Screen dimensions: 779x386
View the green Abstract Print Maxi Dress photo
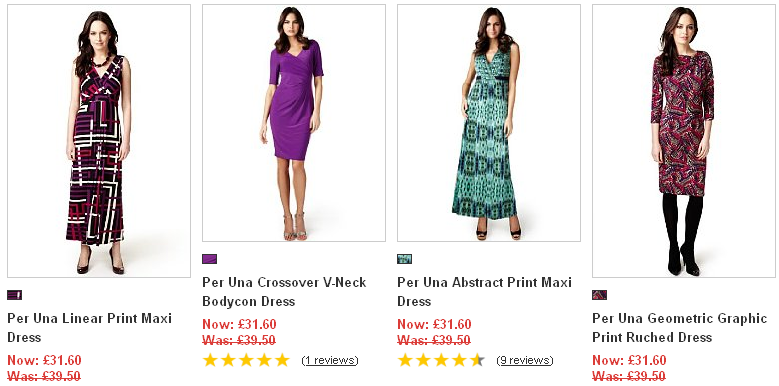tap(489, 123)
